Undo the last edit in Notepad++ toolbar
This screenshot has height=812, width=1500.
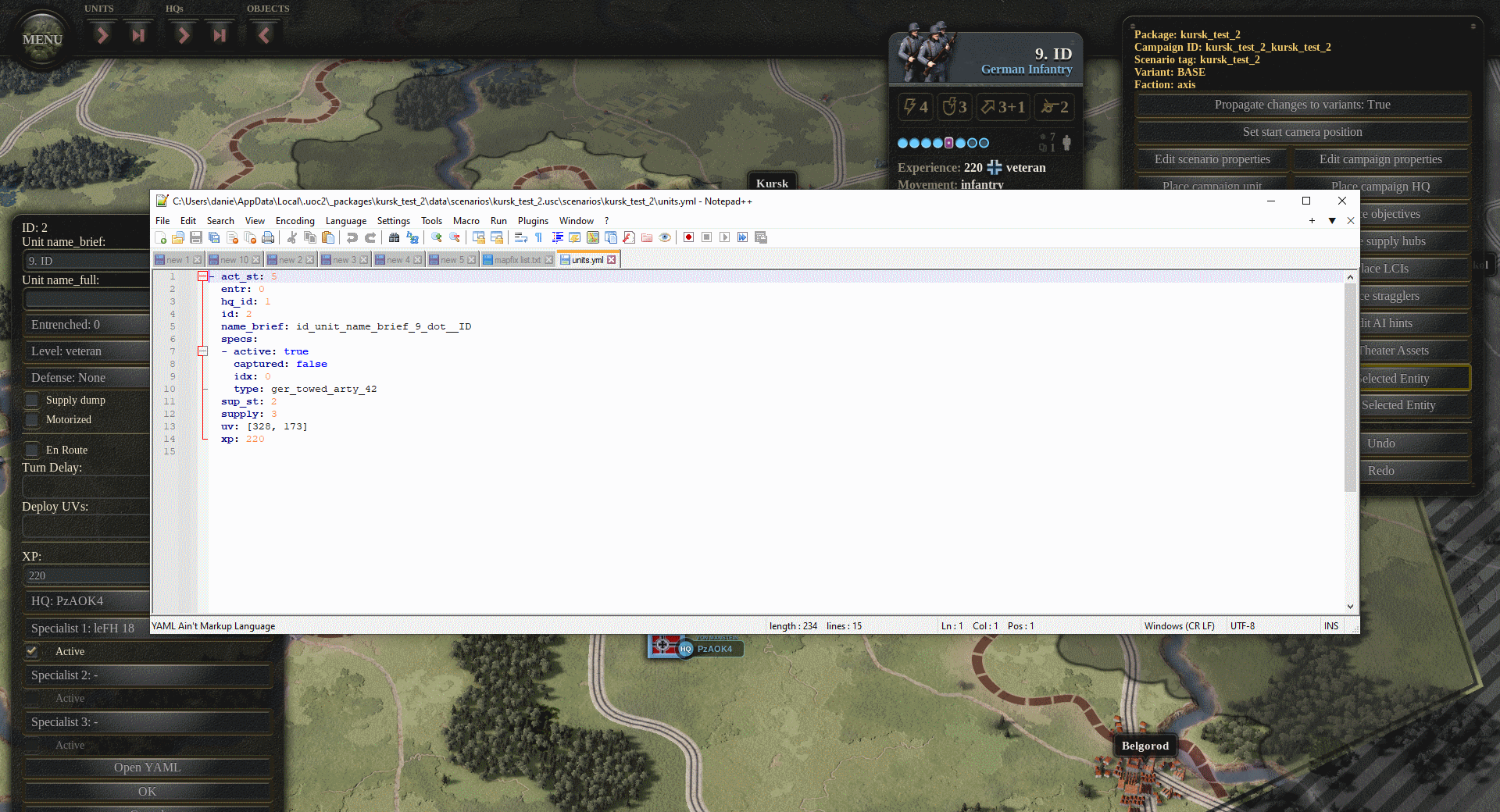[x=352, y=237]
